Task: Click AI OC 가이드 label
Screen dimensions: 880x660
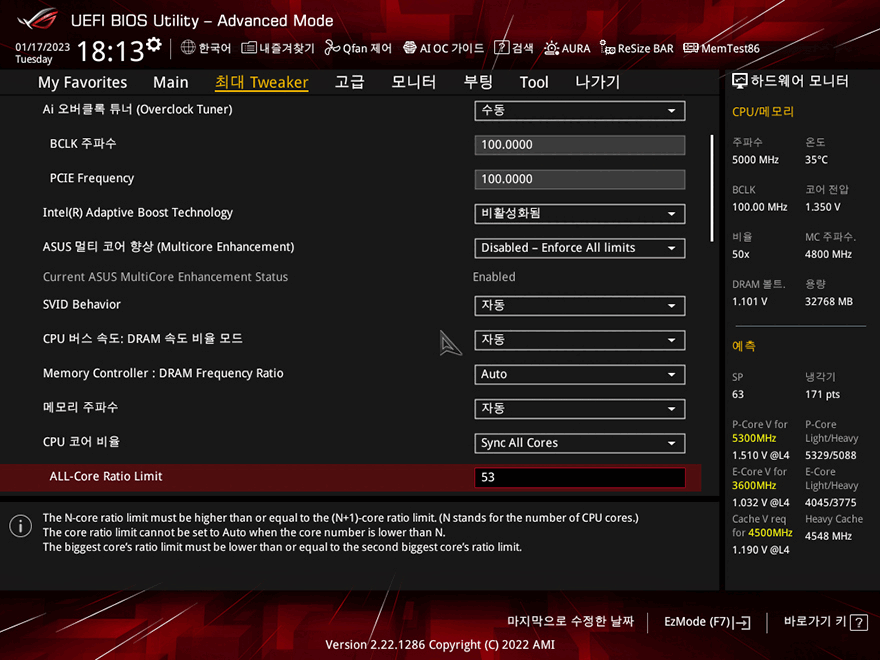Action: point(452,48)
